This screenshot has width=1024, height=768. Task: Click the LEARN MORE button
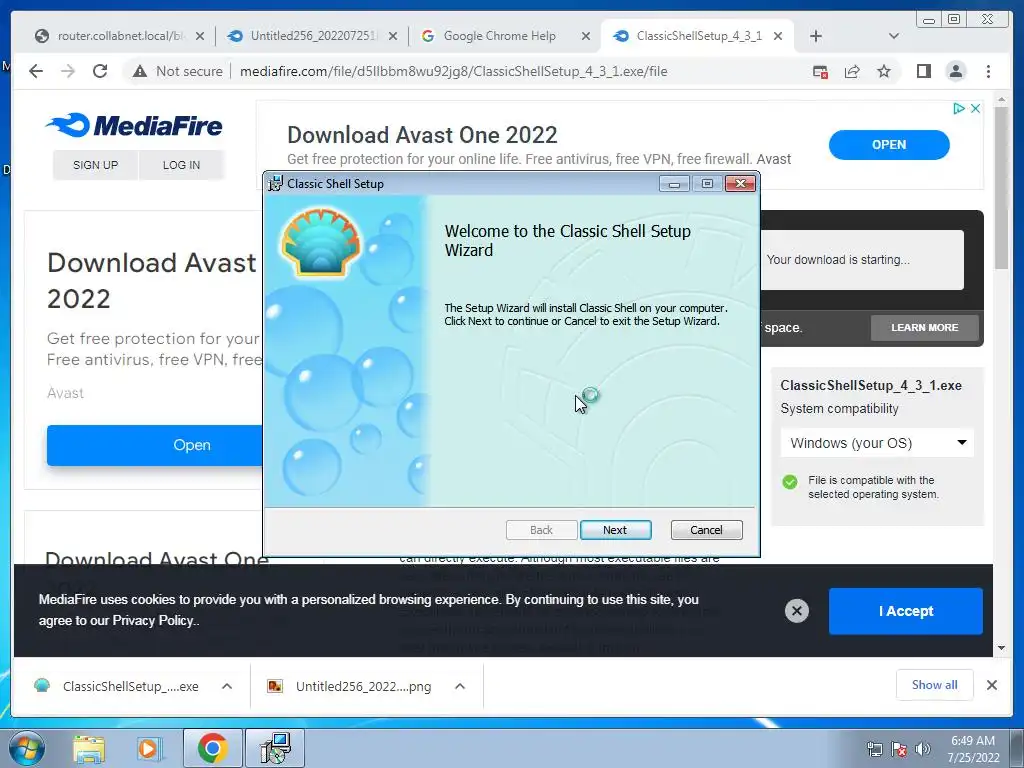coord(924,327)
